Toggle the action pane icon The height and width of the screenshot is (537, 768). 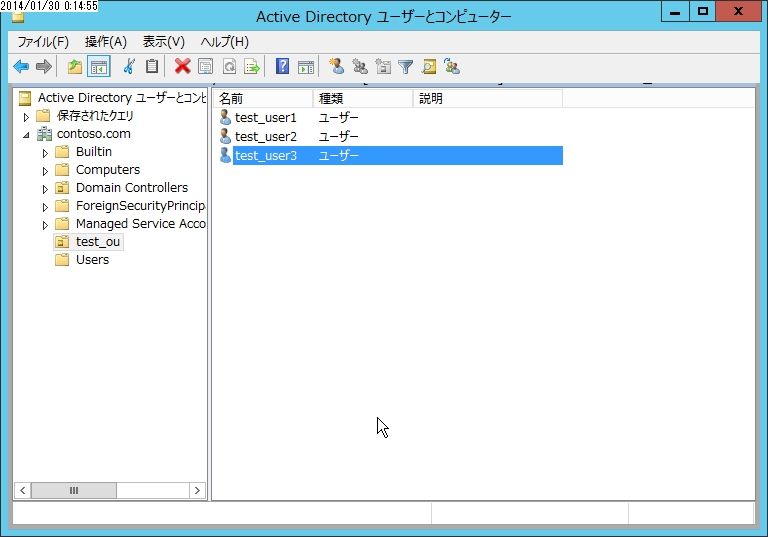click(306, 67)
